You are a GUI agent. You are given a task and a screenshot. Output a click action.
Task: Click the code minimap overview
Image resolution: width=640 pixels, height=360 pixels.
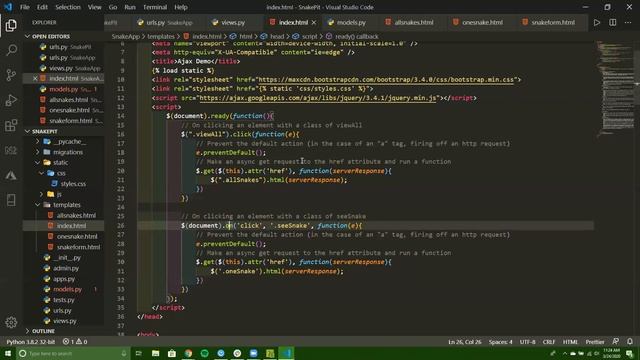[x=615, y=89]
